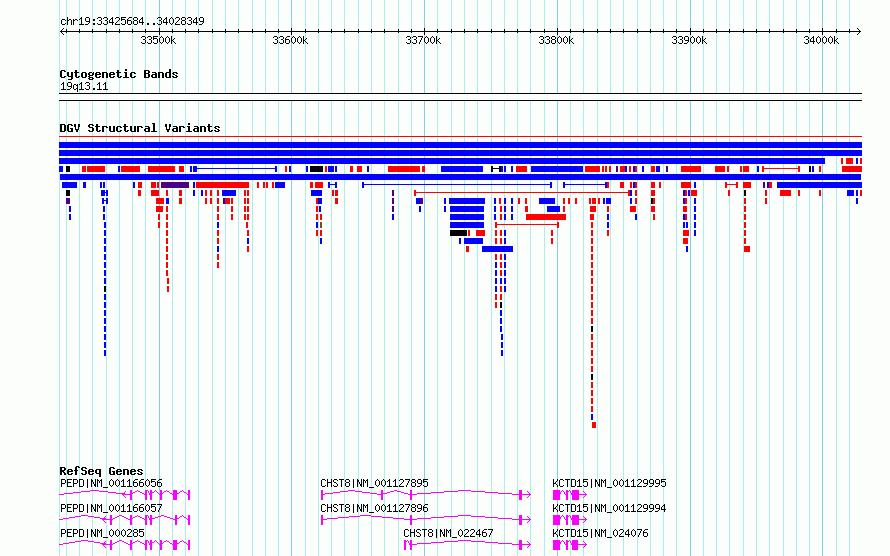Open the CHST8|NM_001127896 transcript label

374,508
